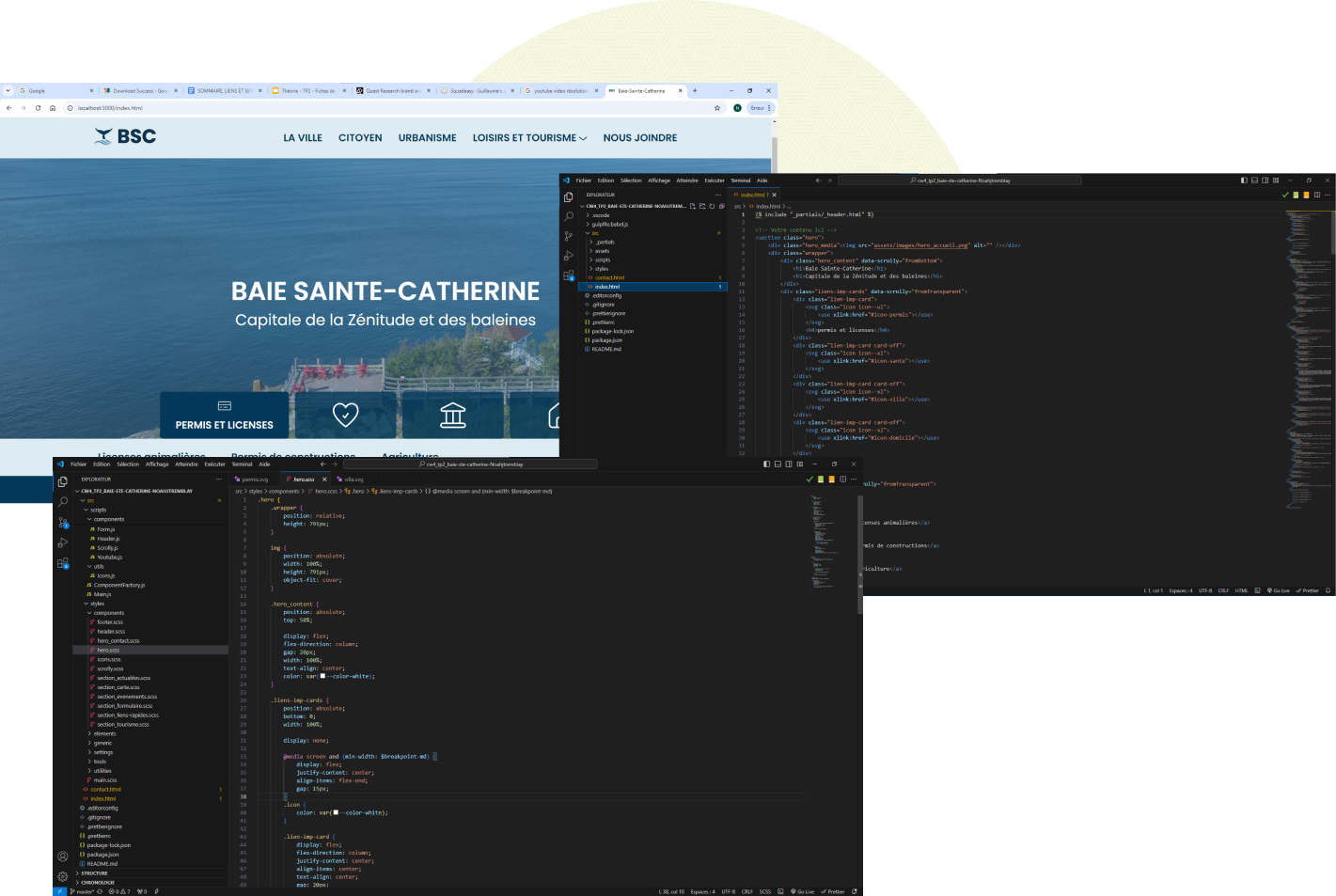Open Exécuter menu in front VS Code
Screen dimensions: 1336x896
coord(215,464)
